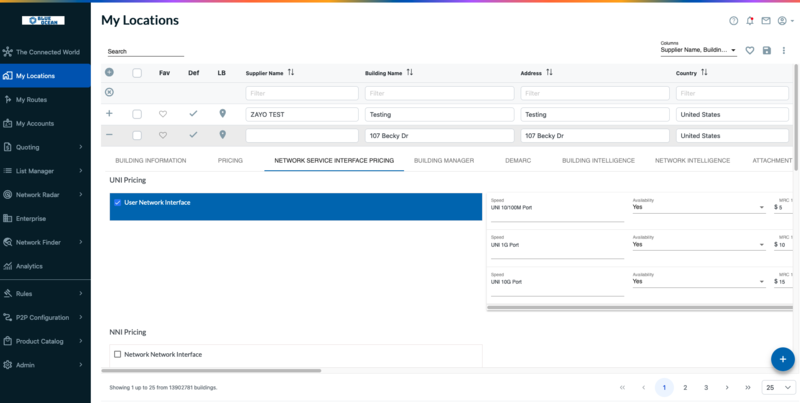Click the Enterprise building sidebar icon
This screenshot has height=403, width=800.
coord(7,218)
